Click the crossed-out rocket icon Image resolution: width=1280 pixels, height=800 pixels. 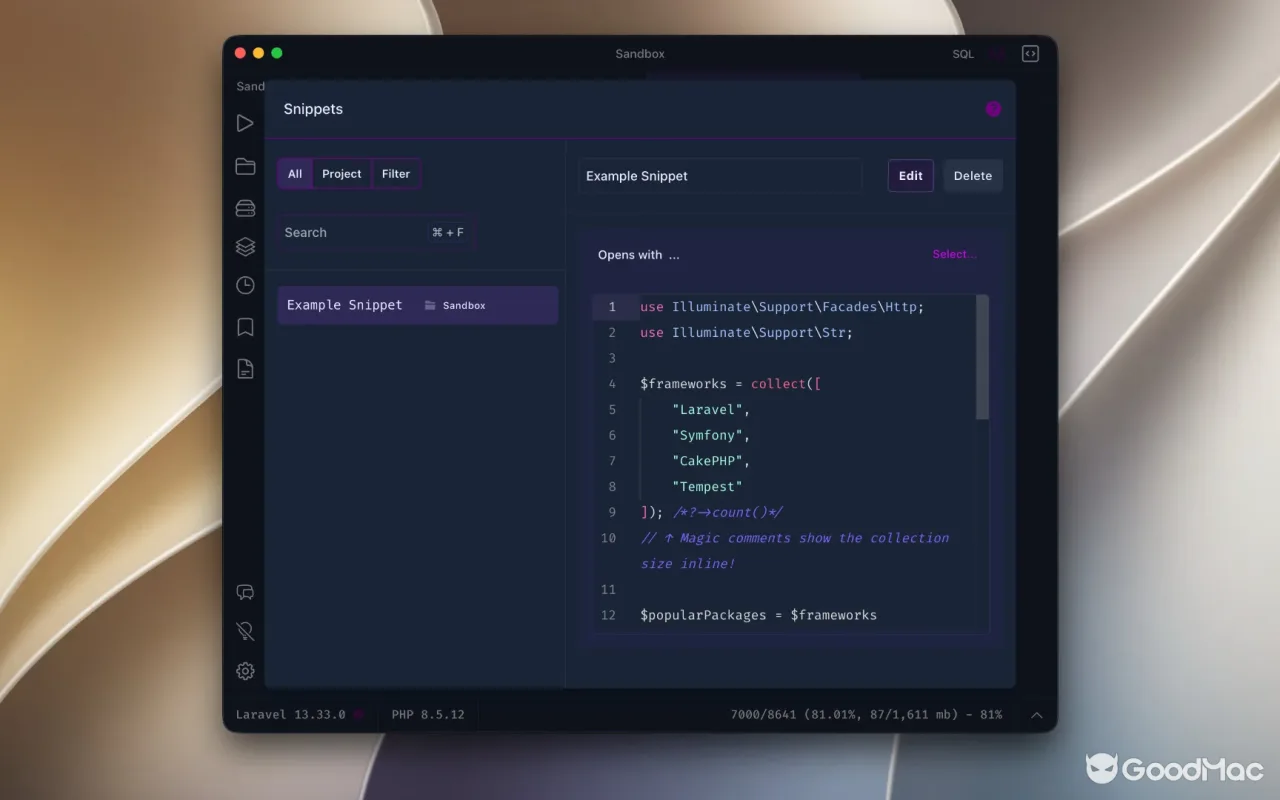pos(245,631)
